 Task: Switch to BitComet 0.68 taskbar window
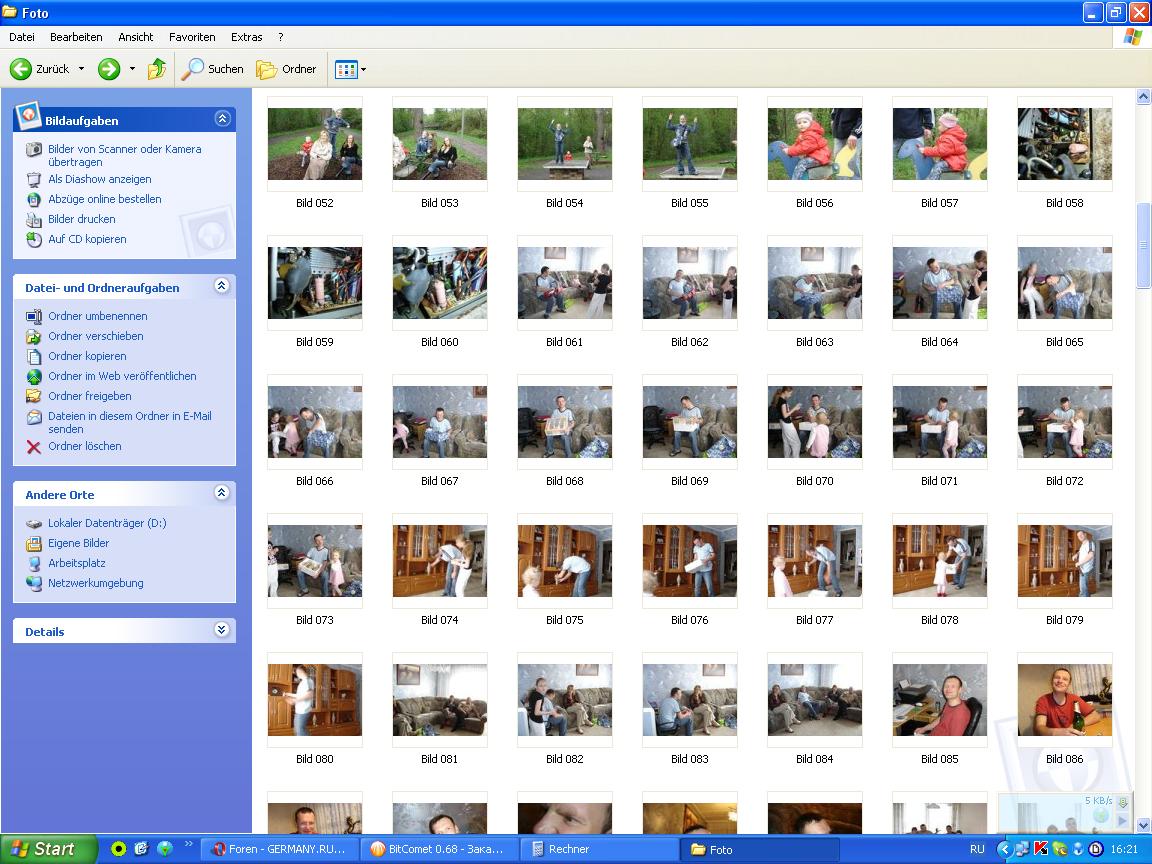click(x=439, y=849)
